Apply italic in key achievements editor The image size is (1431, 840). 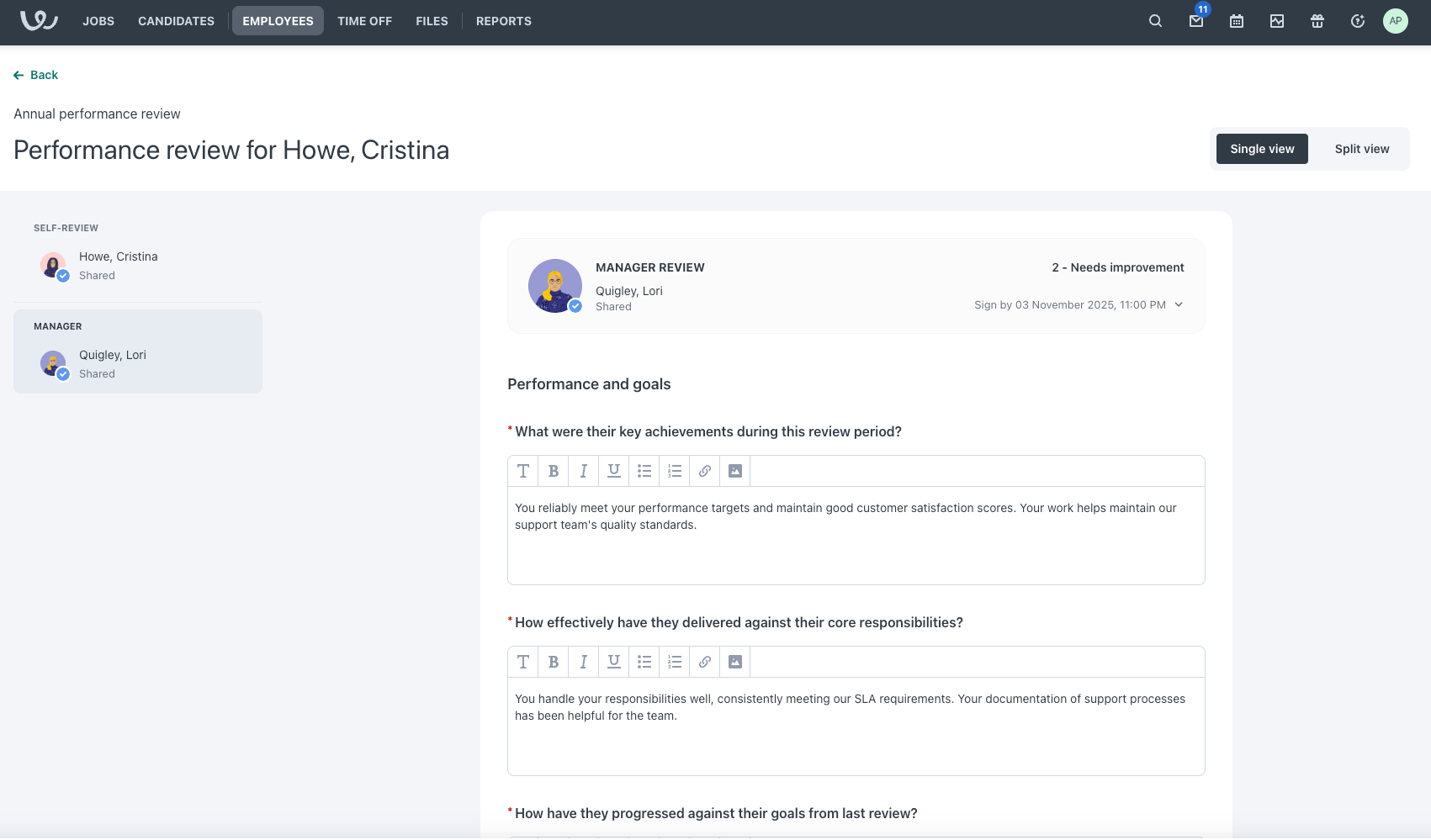coord(583,471)
